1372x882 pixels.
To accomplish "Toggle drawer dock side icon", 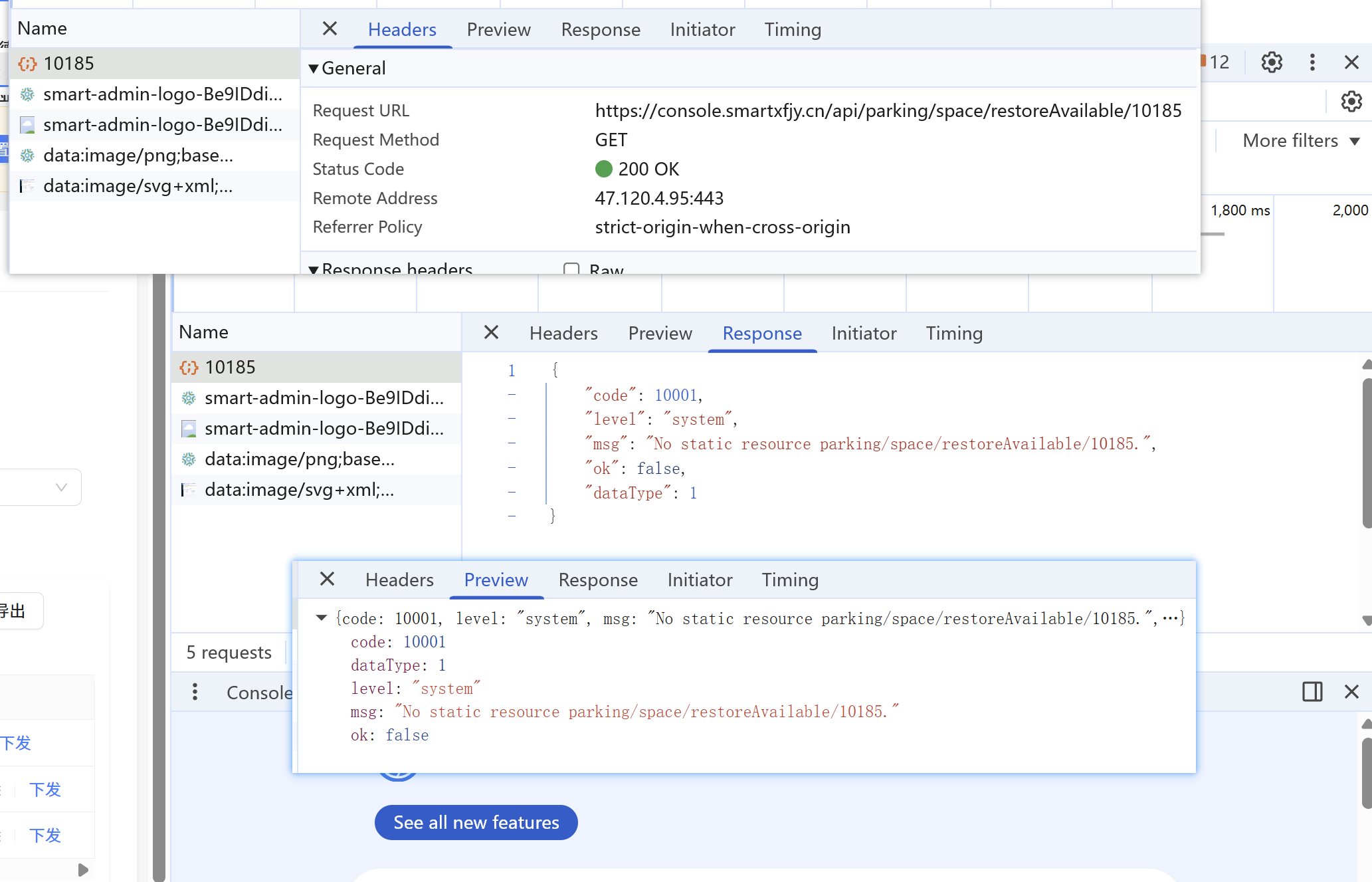I will click(1312, 692).
